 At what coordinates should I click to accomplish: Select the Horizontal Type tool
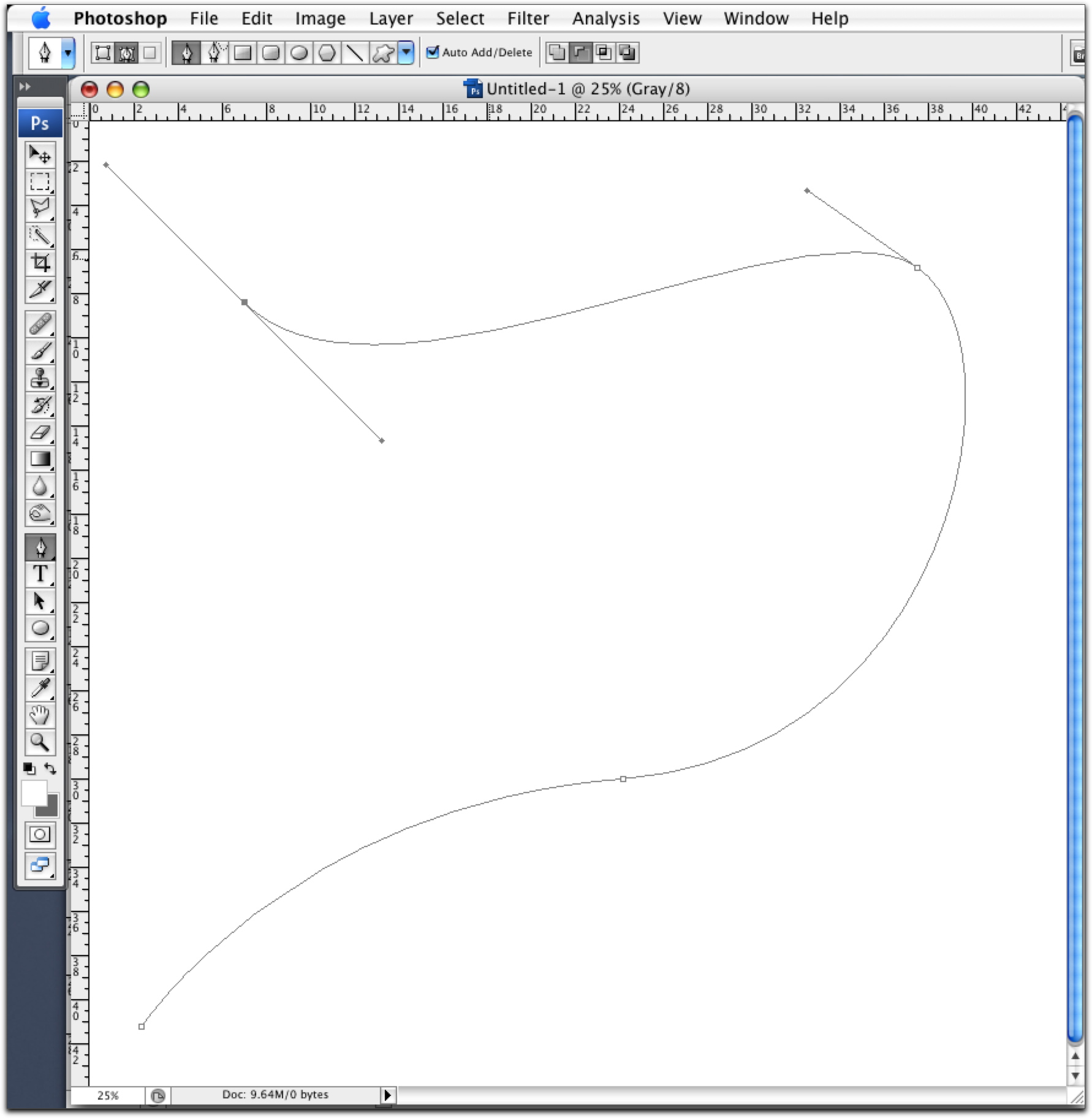[x=40, y=575]
